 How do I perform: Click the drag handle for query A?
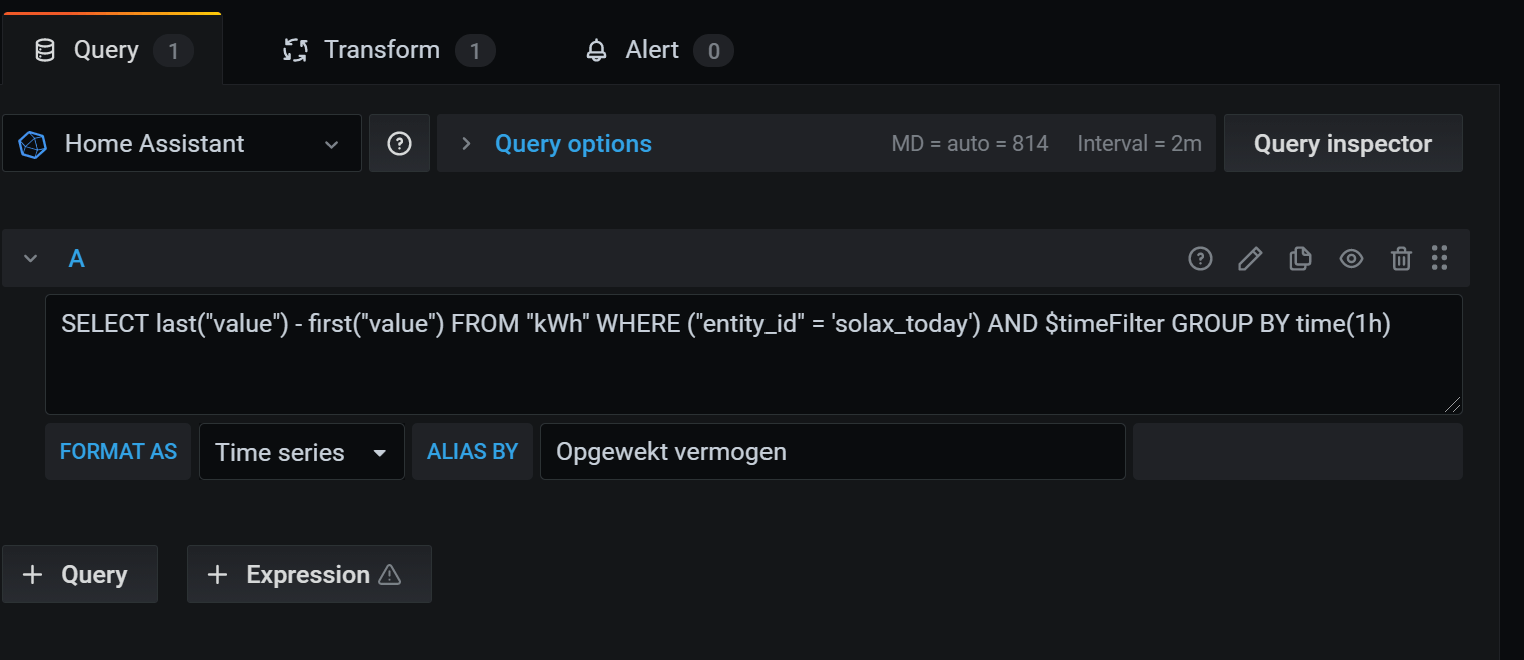[1440, 258]
